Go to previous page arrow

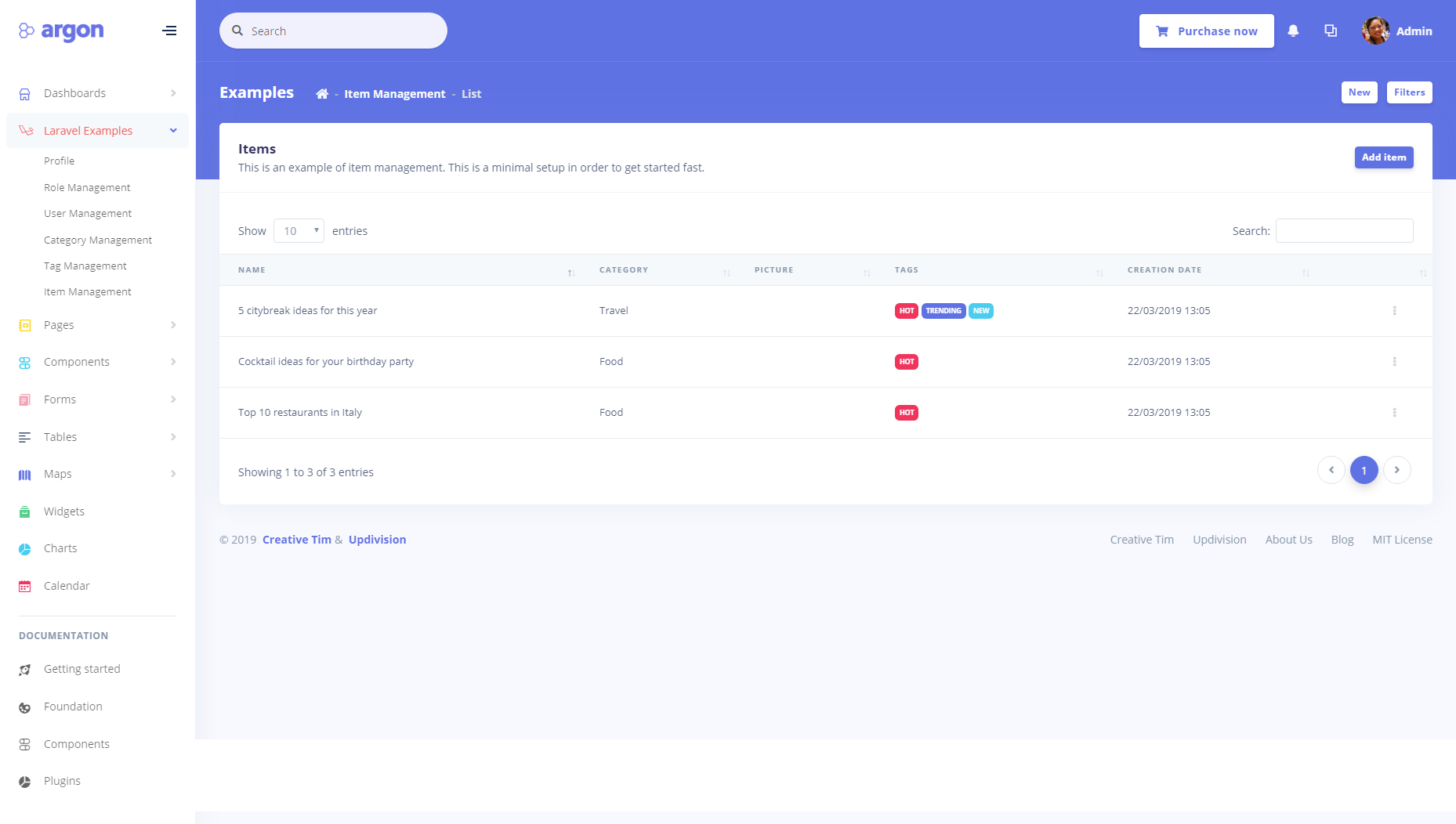pos(1331,470)
